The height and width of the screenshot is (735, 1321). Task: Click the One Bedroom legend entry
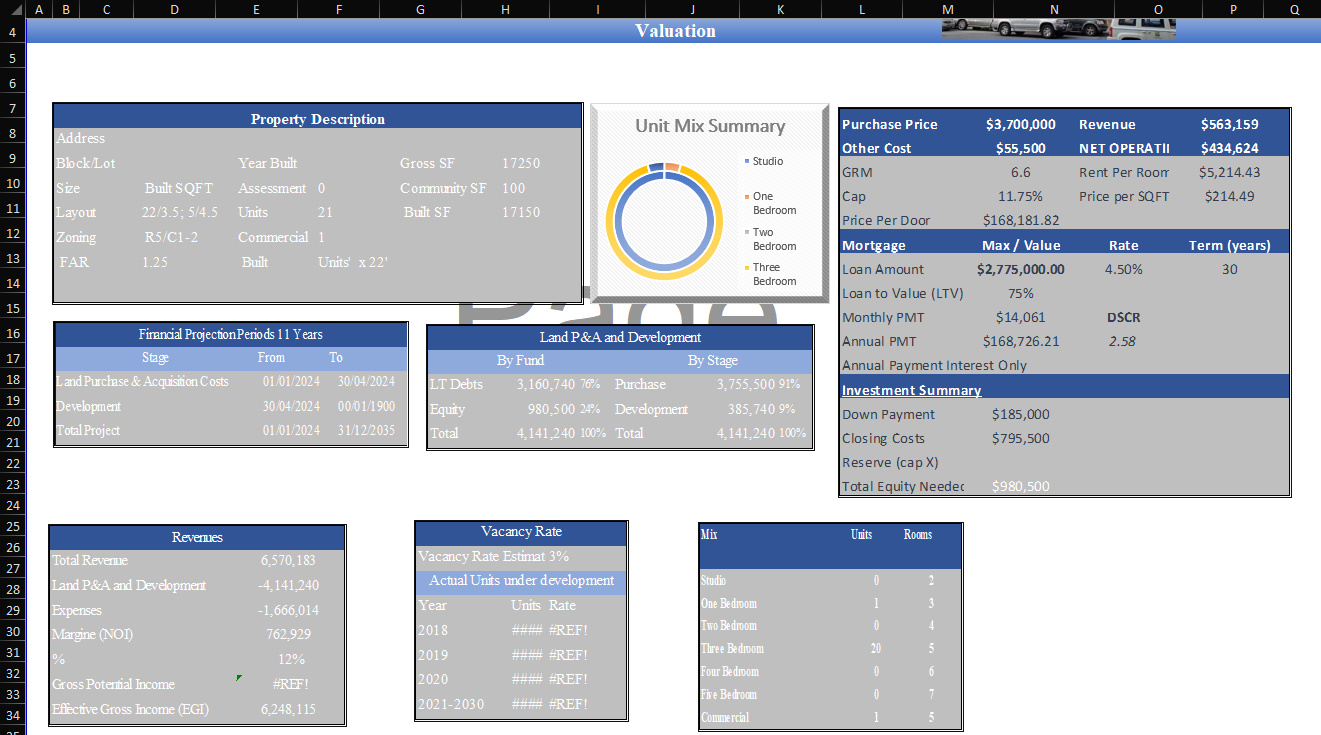click(x=770, y=203)
